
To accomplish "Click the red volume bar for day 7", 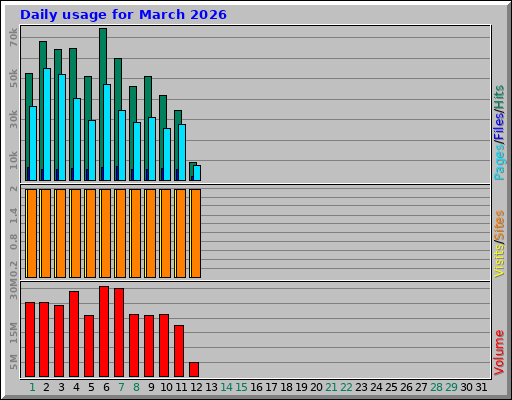I will pos(119,333).
